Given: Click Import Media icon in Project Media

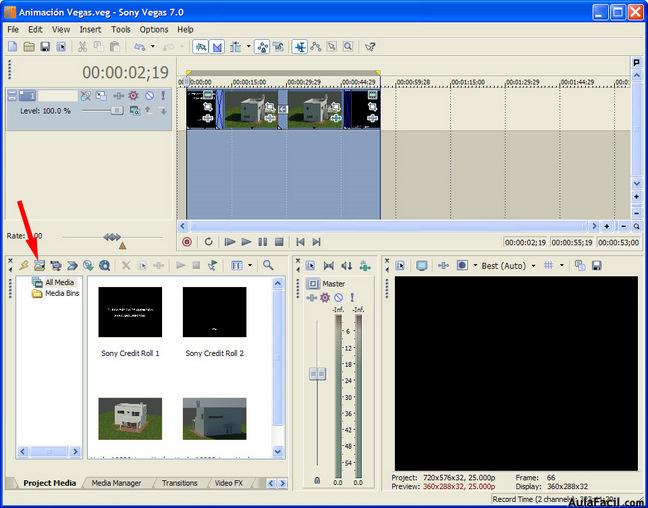Looking at the screenshot, I should 39,265.
